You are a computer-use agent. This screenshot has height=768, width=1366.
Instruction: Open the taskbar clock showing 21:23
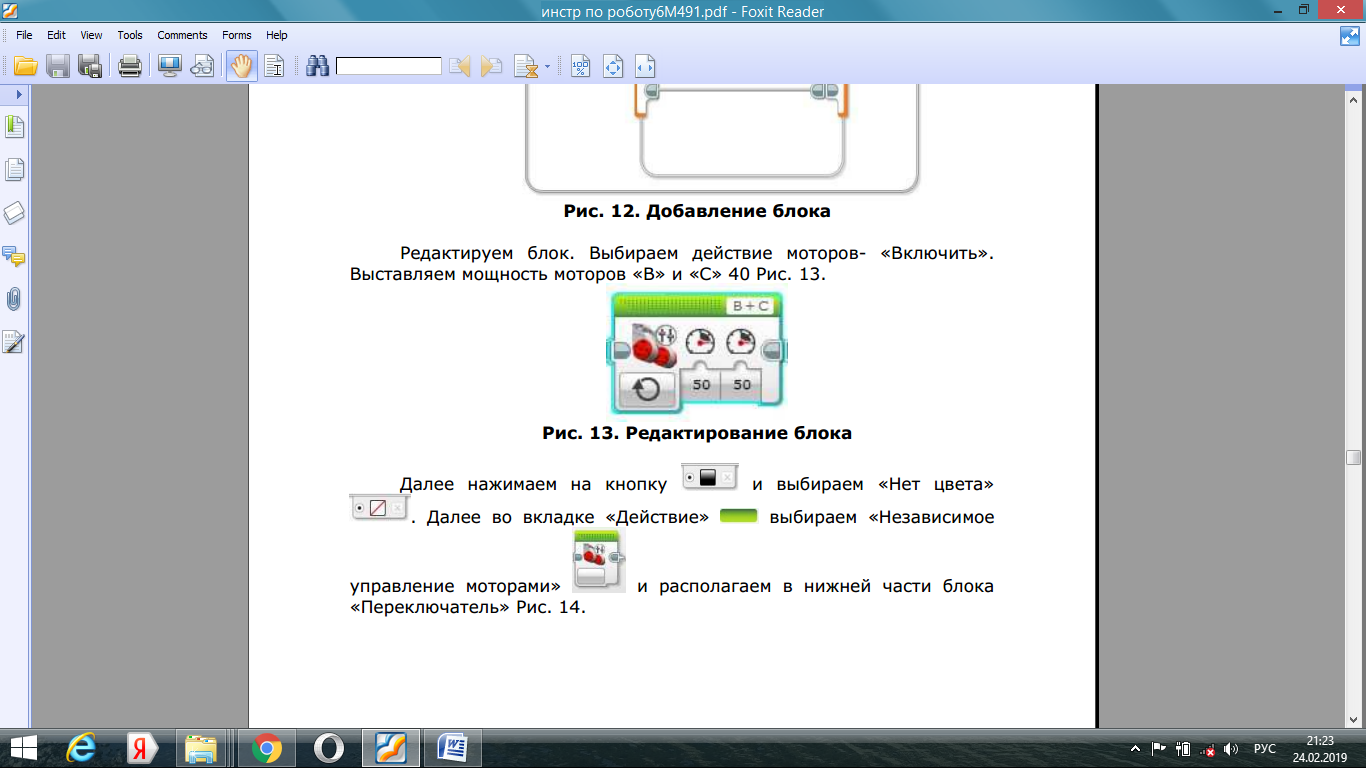[1320, 748]
